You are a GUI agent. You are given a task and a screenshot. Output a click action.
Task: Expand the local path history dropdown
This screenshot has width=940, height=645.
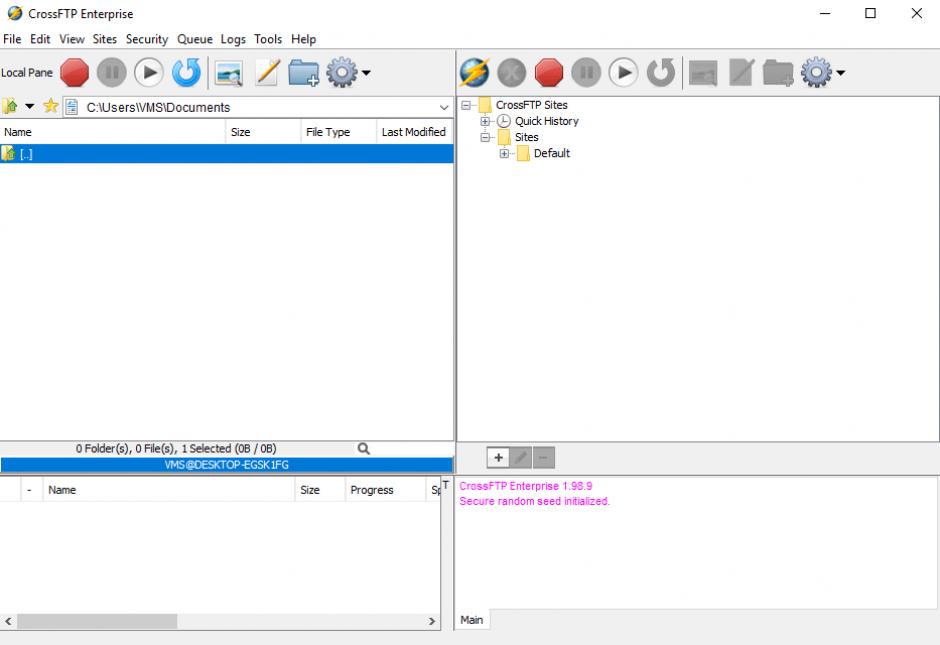tap(444, 107)
